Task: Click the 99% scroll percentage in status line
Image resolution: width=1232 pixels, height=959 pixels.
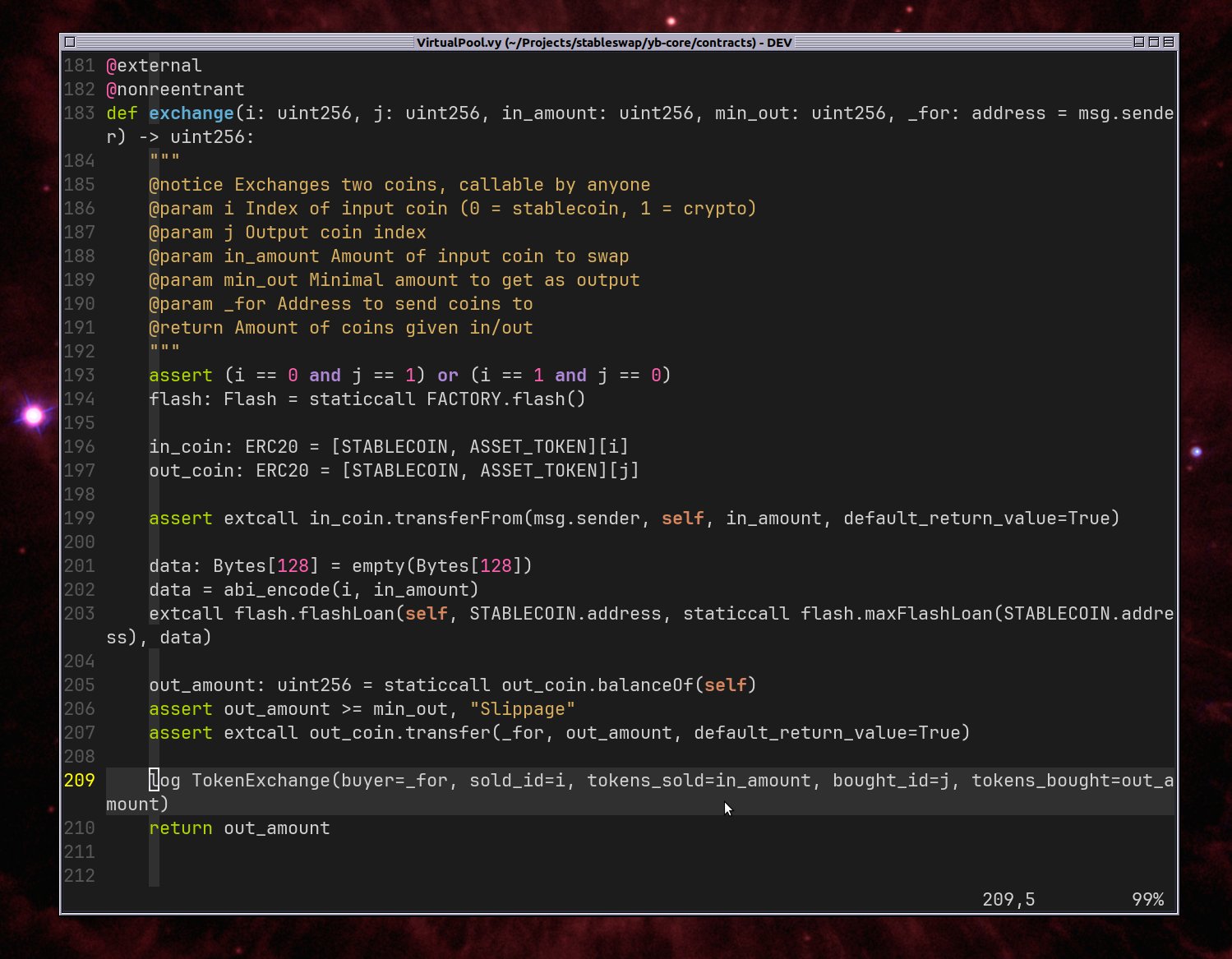Action: (1147, 900)
